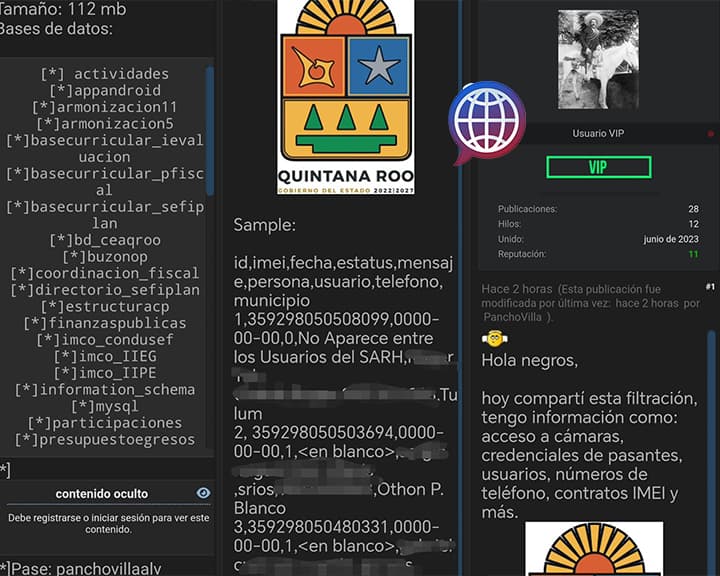Click the Hace 2 horas timestamp
Image resolution: width=720 pixels, height=576 pixels.
[517, 289]
